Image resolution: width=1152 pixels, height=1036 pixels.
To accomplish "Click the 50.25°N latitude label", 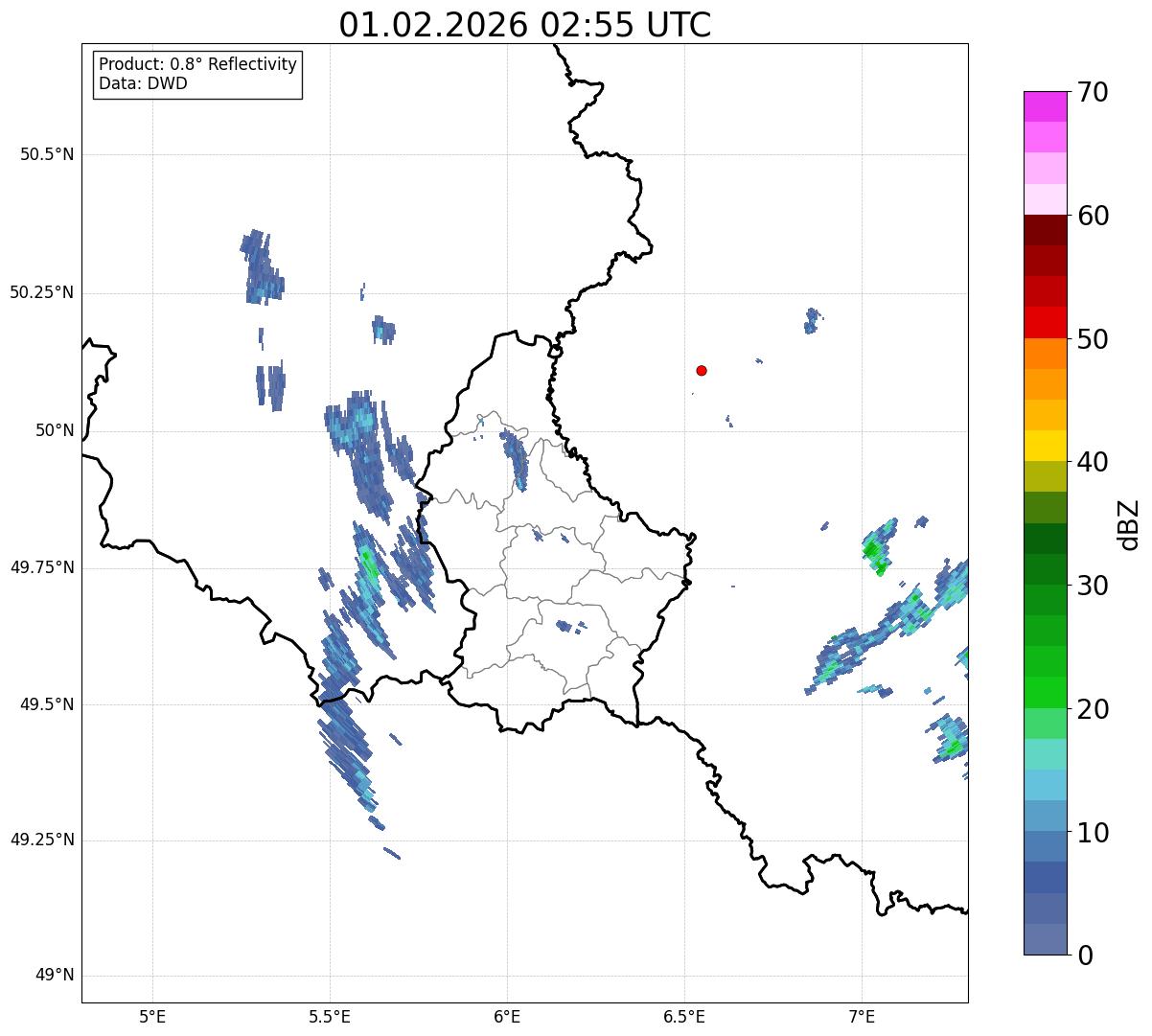I will point(42,292).
